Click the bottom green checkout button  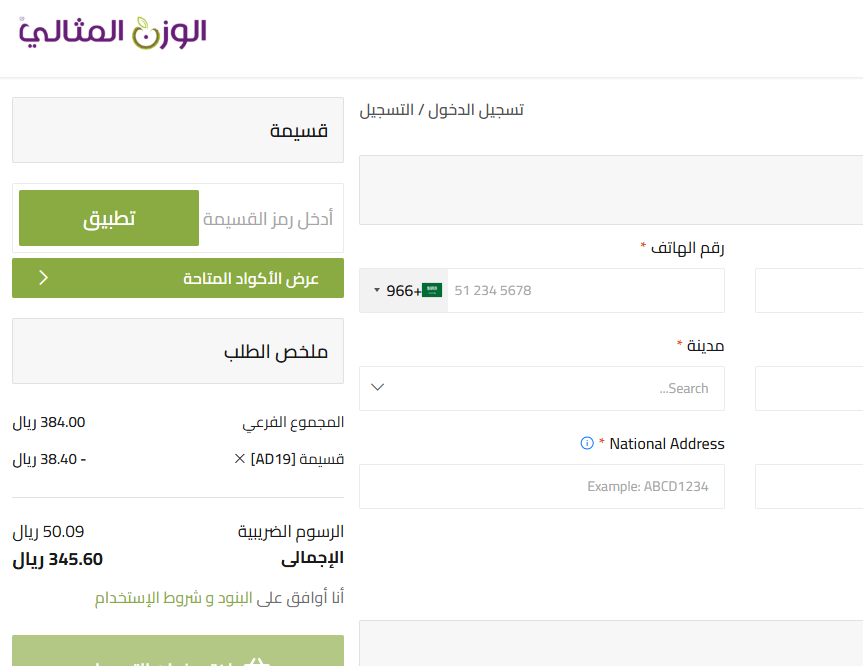(x=177, y=655)
